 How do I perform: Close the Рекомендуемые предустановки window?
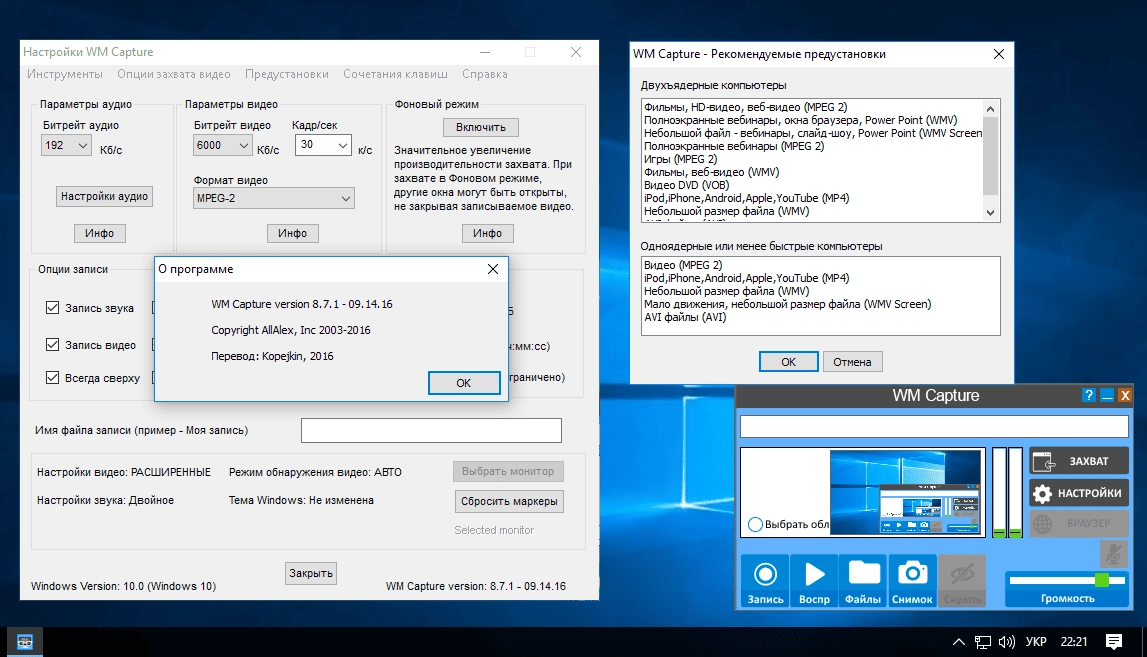pos(999,54)
